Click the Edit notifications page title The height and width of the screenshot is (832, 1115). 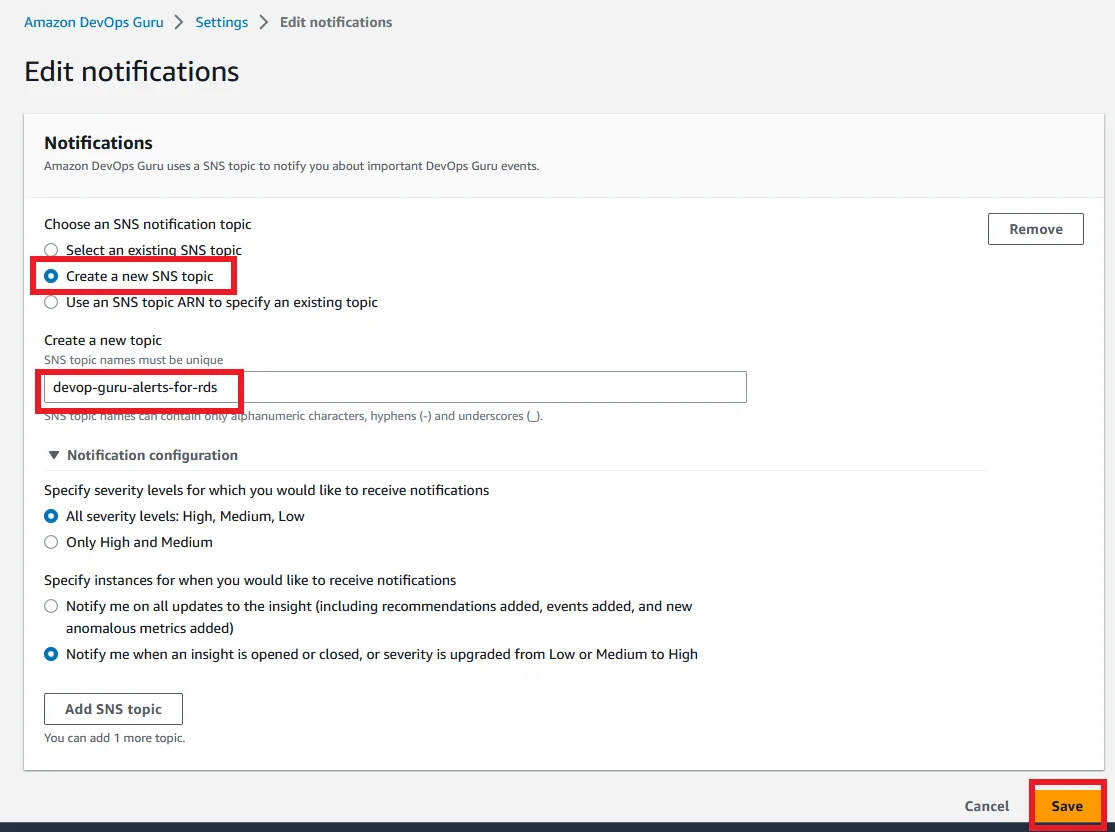click(x=132, y=71)
